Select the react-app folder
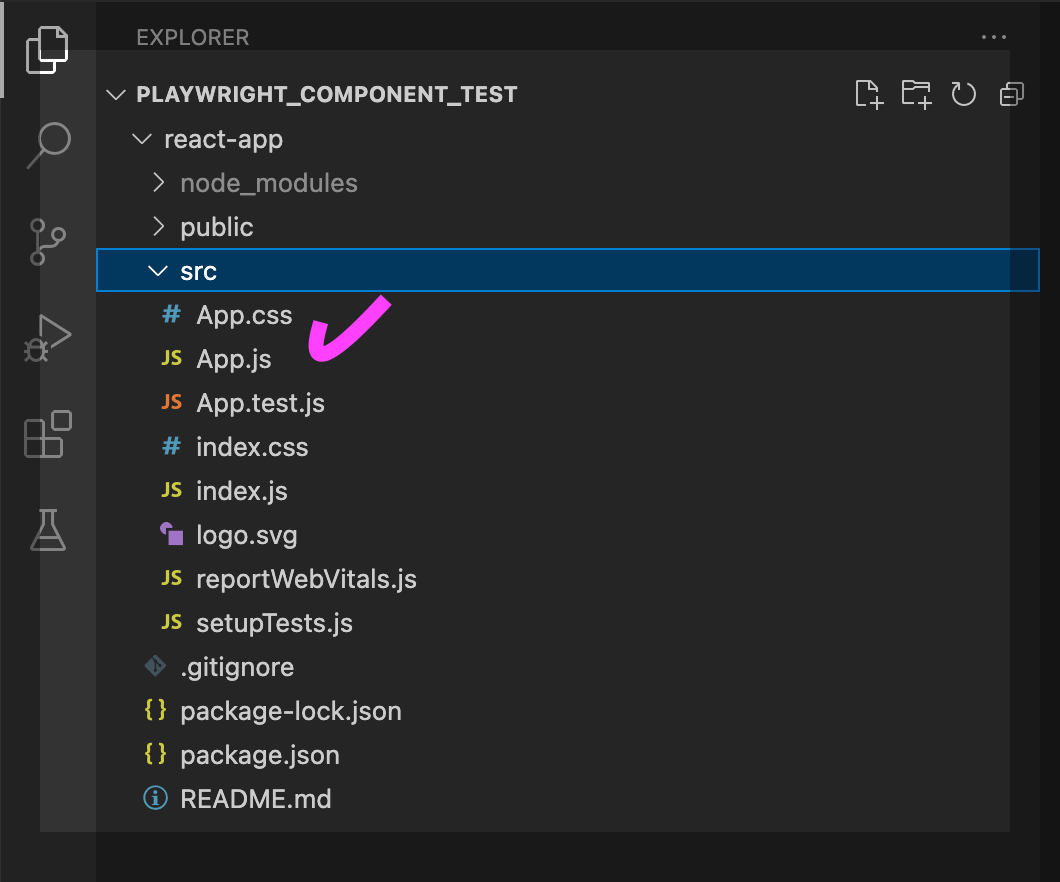 [222, 138]
